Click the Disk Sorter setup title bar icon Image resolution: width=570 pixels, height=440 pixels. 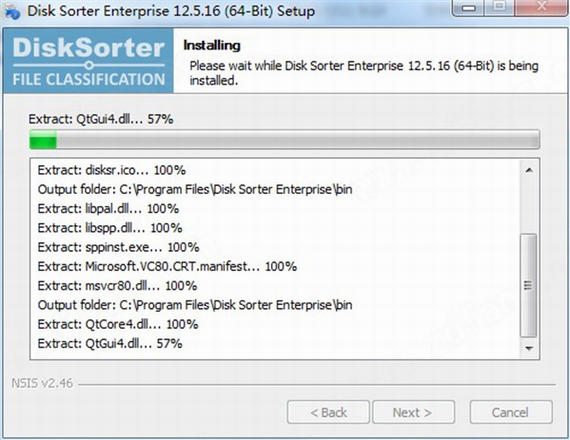tap(12, 11)
